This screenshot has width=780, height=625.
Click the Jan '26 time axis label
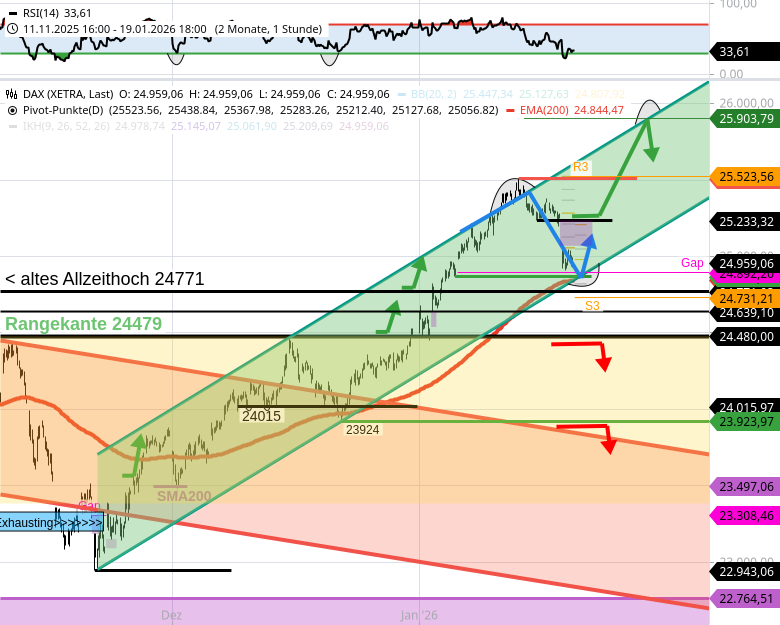(x=419, y=615)
